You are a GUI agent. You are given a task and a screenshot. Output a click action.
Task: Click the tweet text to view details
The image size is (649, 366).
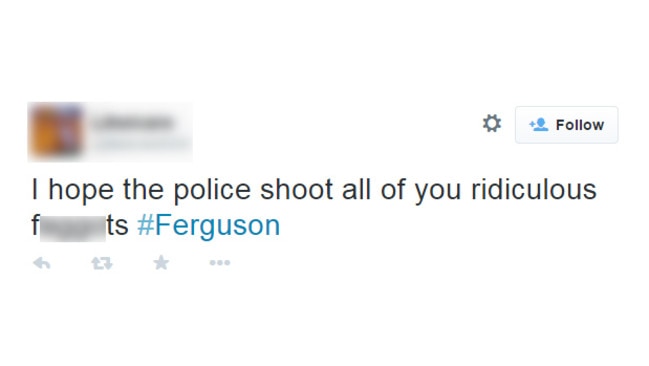tap(314, 208)
